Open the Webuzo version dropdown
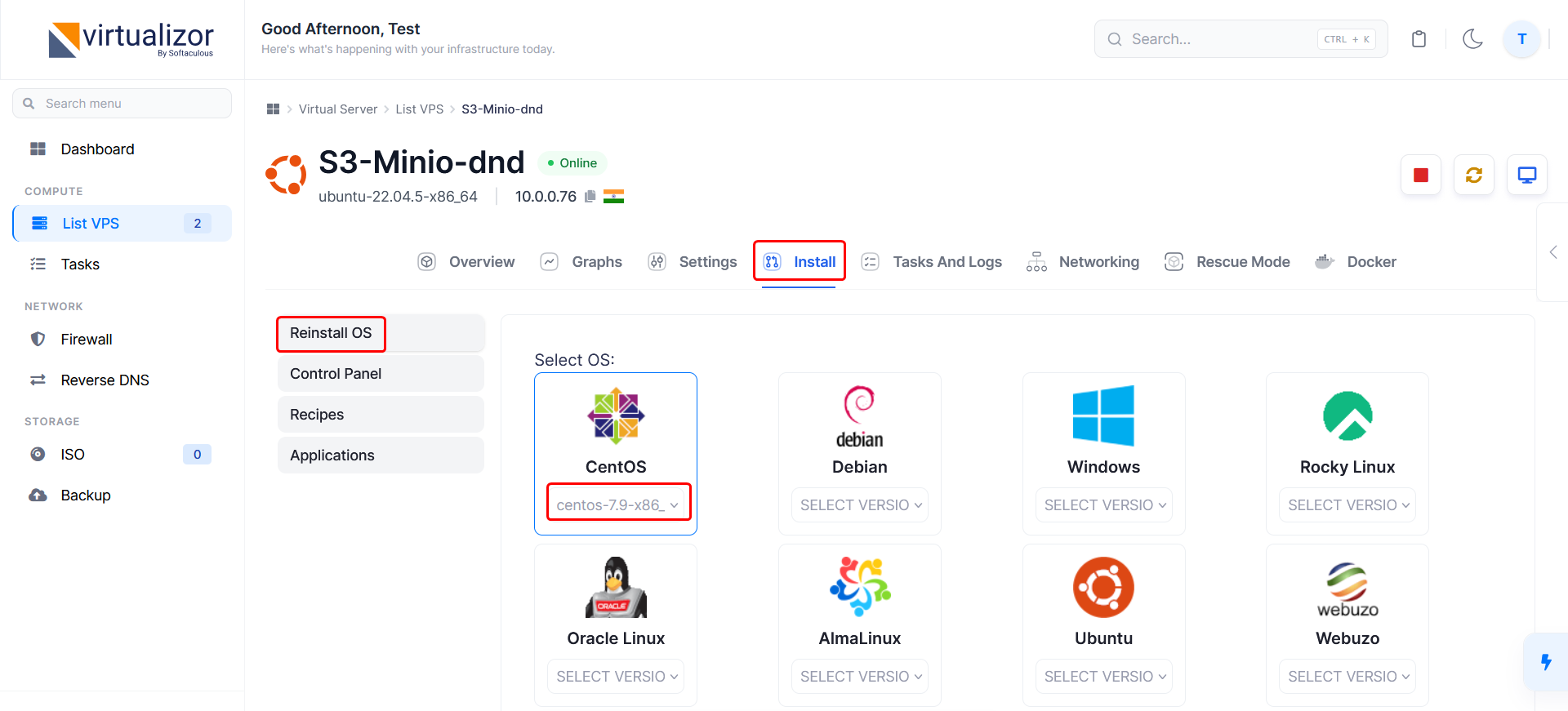 [1347, 677]
